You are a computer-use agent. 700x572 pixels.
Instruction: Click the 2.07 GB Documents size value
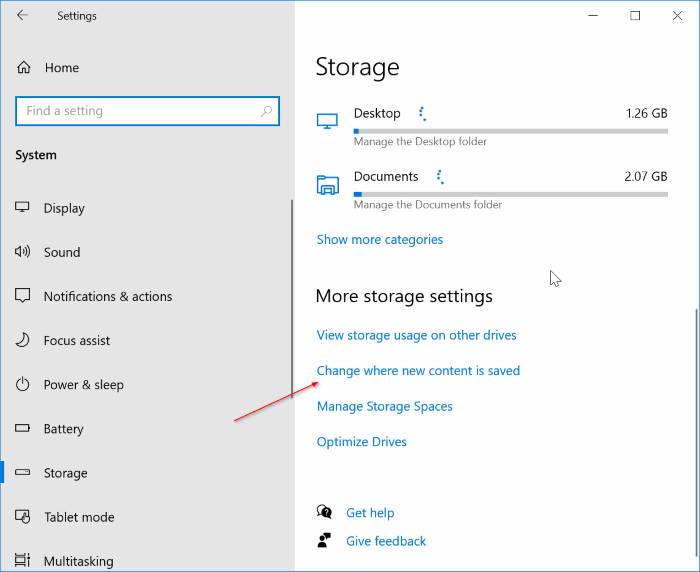click(x=646, y=176)
